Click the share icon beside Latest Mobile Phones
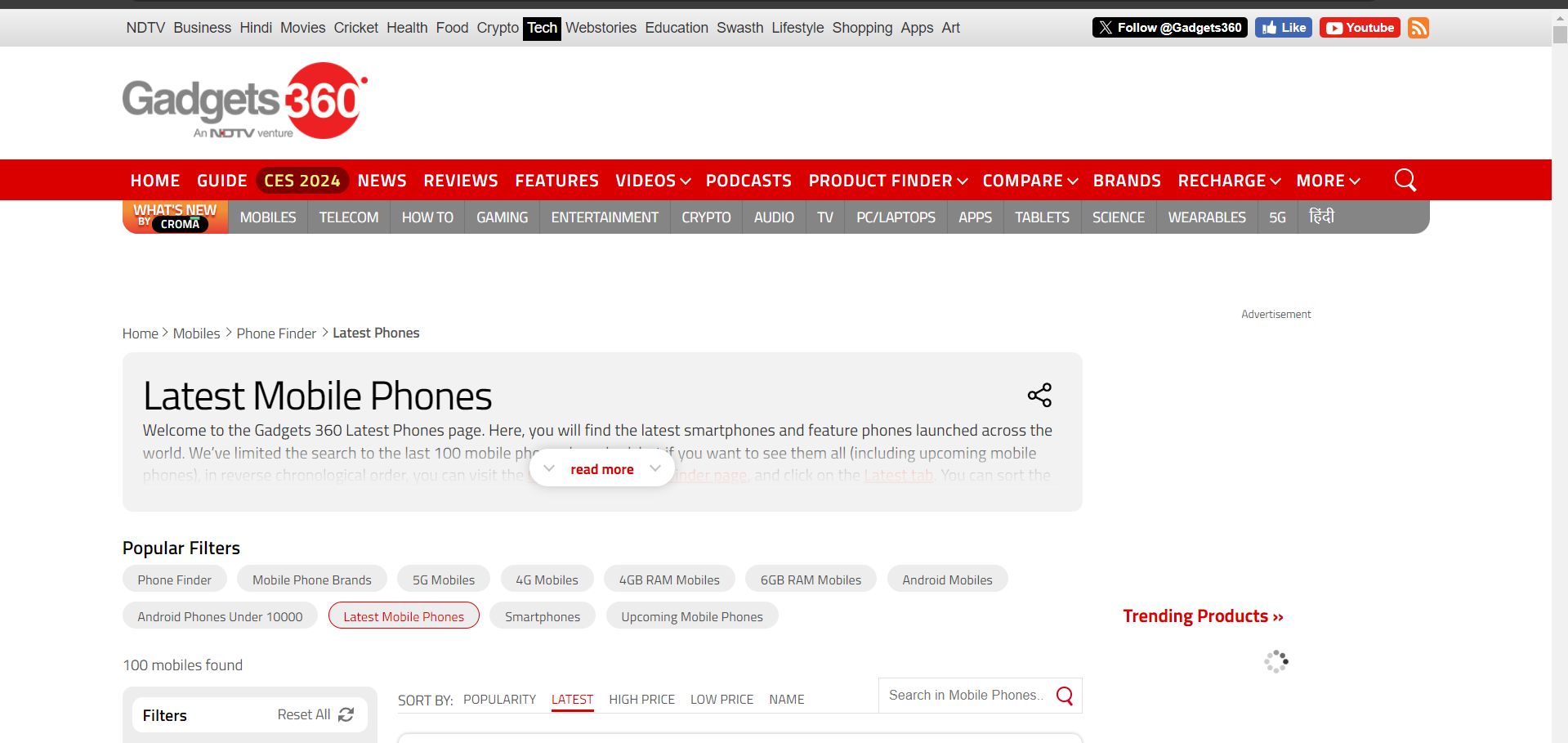1568x743 pixels. coord(1039,396)
